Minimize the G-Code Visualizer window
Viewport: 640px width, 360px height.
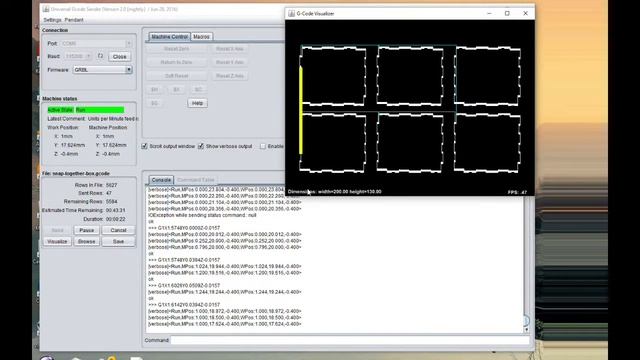(x=489, y=13)
